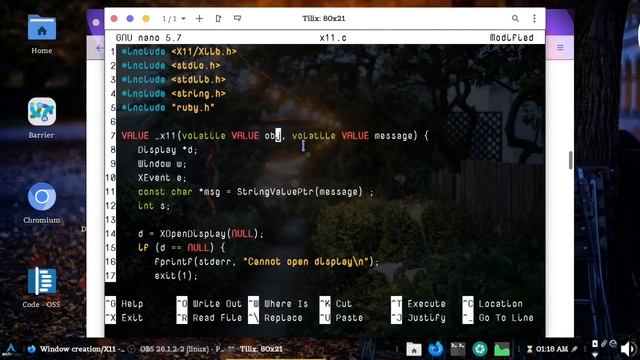This screenshot has height=360, width=640.
Task: Click the hourglass icon beside the clock
Action: (x=529, y=349)
